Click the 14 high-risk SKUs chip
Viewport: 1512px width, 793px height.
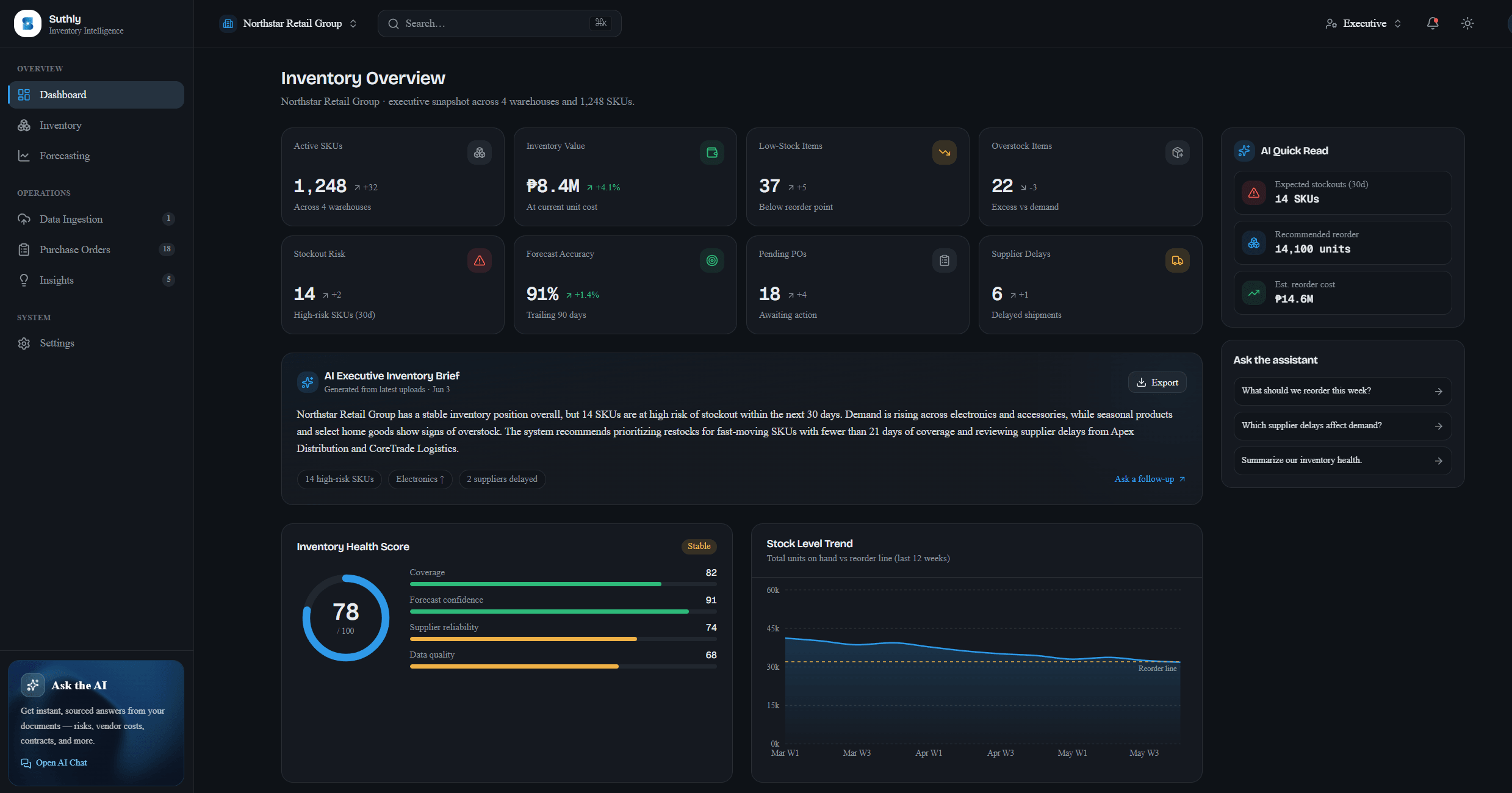point(339,479)
